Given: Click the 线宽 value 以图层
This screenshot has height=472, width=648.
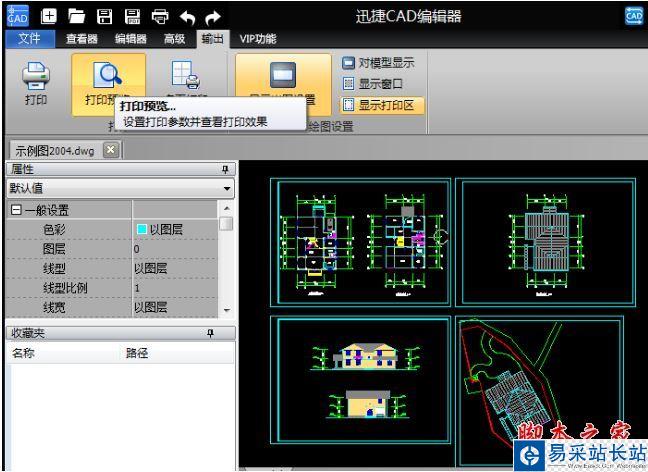Looking at the screenshot, I should tap(174, 307).
